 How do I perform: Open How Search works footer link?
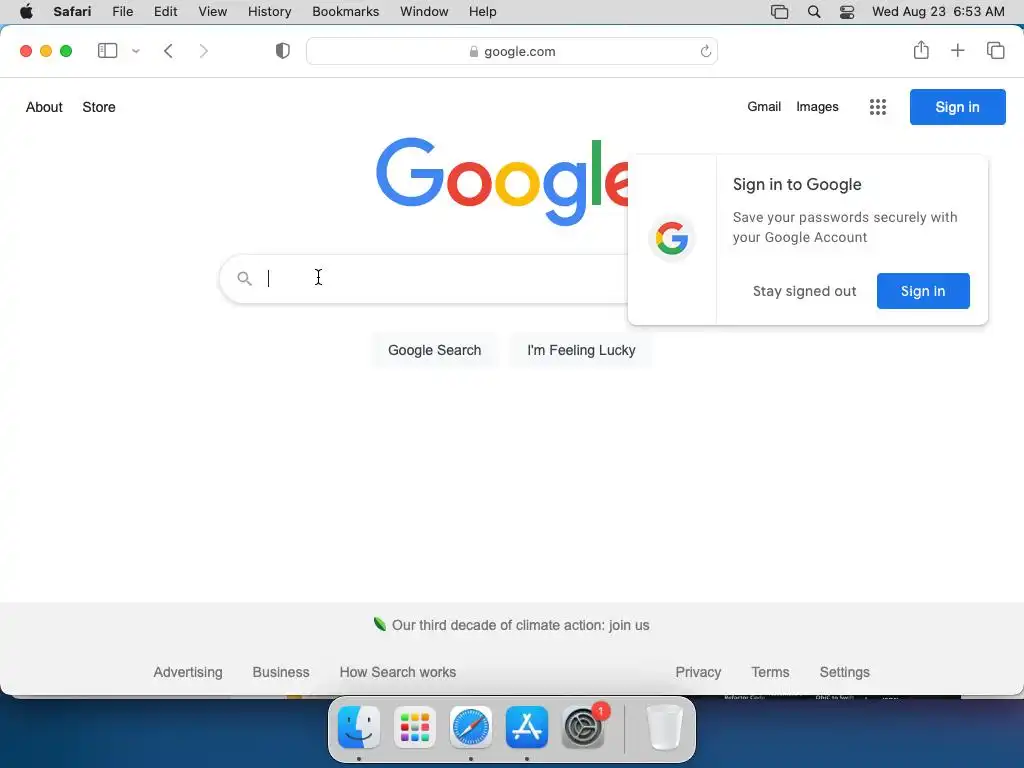coord(398,672)
